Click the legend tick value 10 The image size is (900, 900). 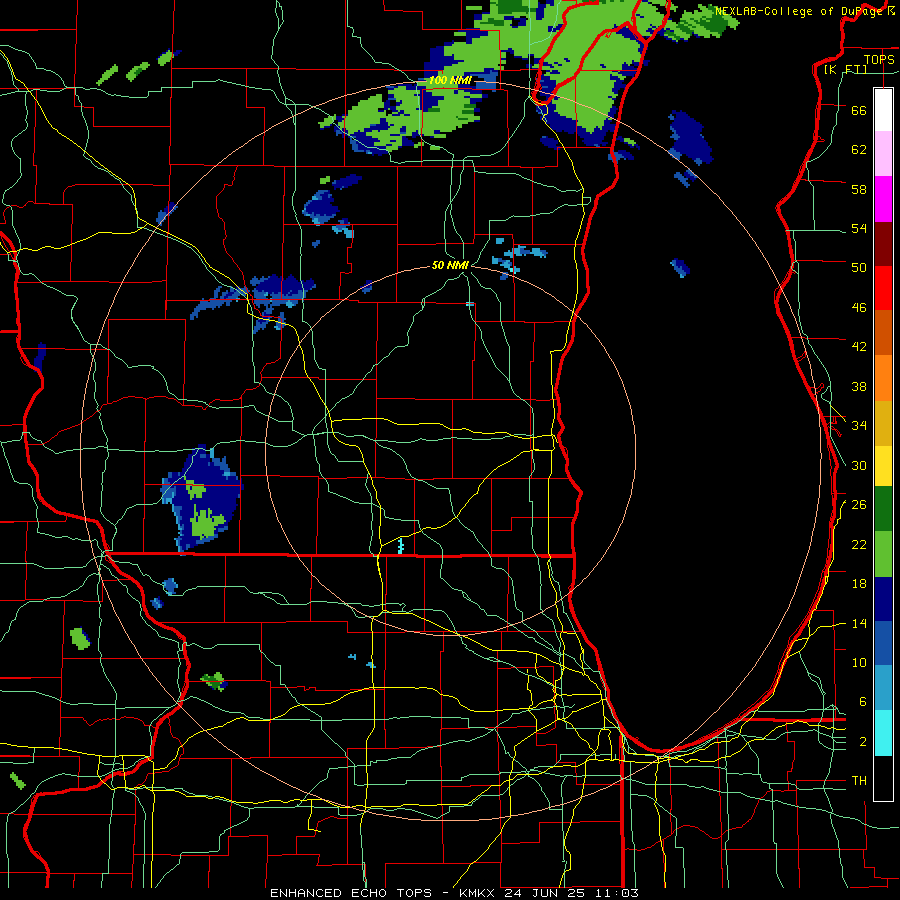point(859,662)
